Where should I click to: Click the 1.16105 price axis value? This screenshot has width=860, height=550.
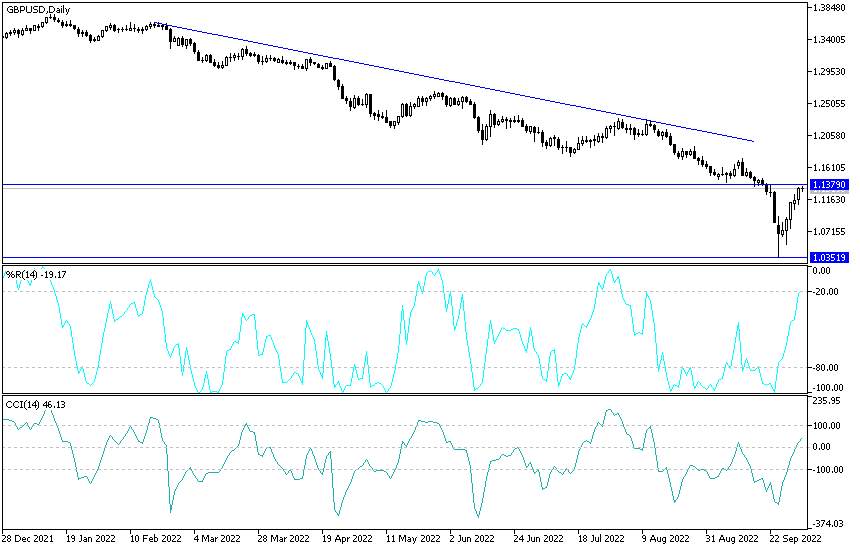point(829,168)
